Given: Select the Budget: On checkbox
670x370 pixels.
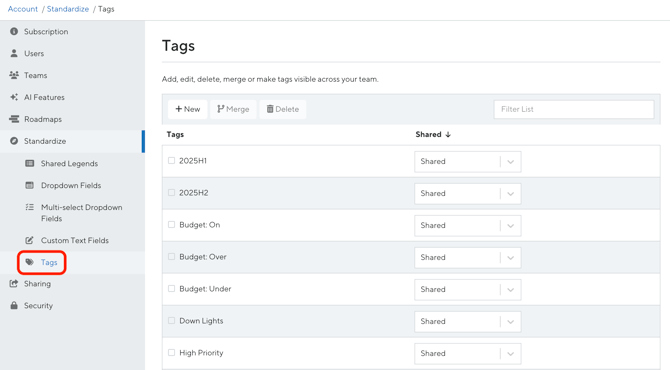Looking at the screenshot, I should [x=171, y=225].
